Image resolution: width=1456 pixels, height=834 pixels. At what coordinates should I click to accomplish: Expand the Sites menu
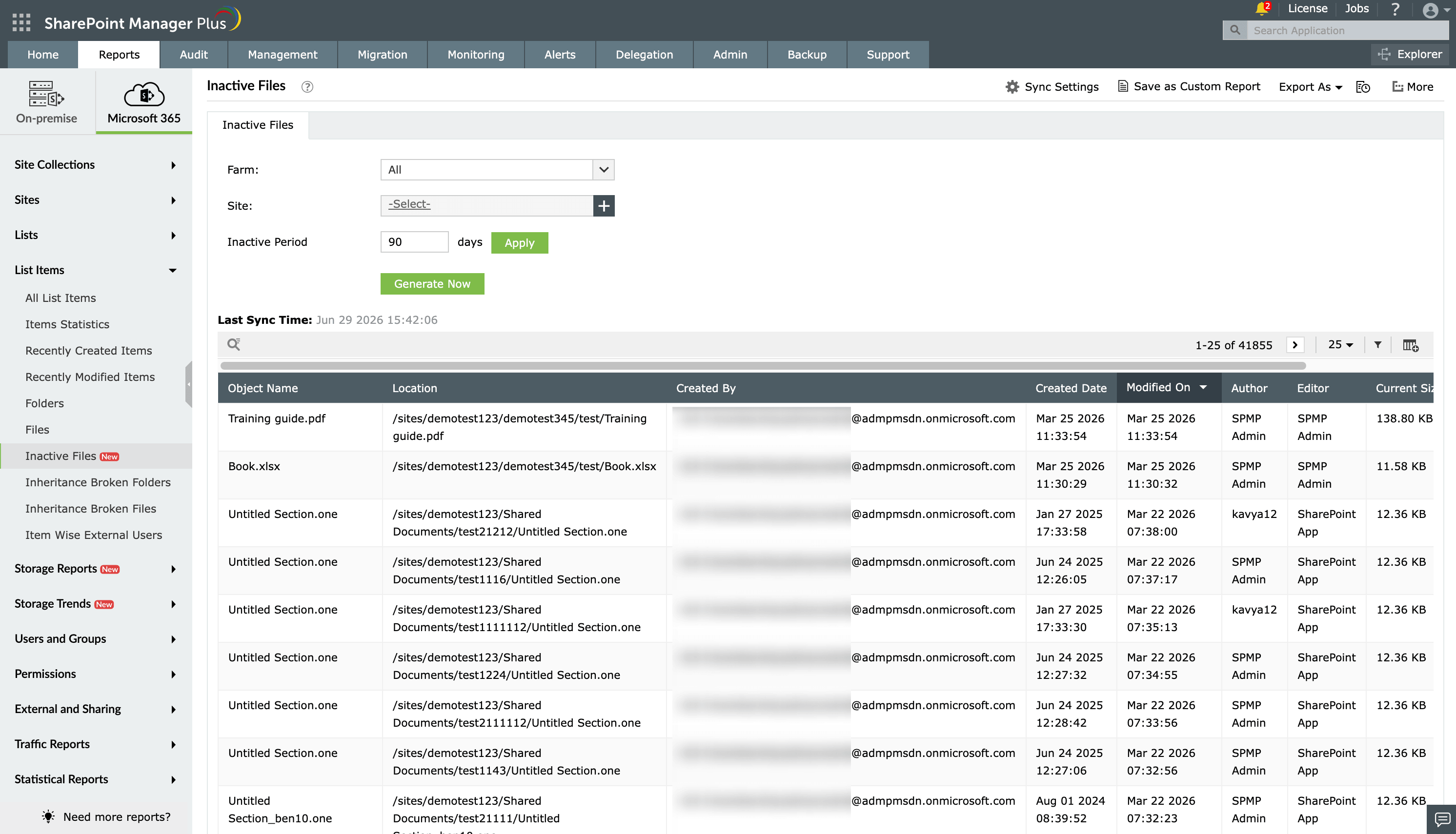[96, 200]
